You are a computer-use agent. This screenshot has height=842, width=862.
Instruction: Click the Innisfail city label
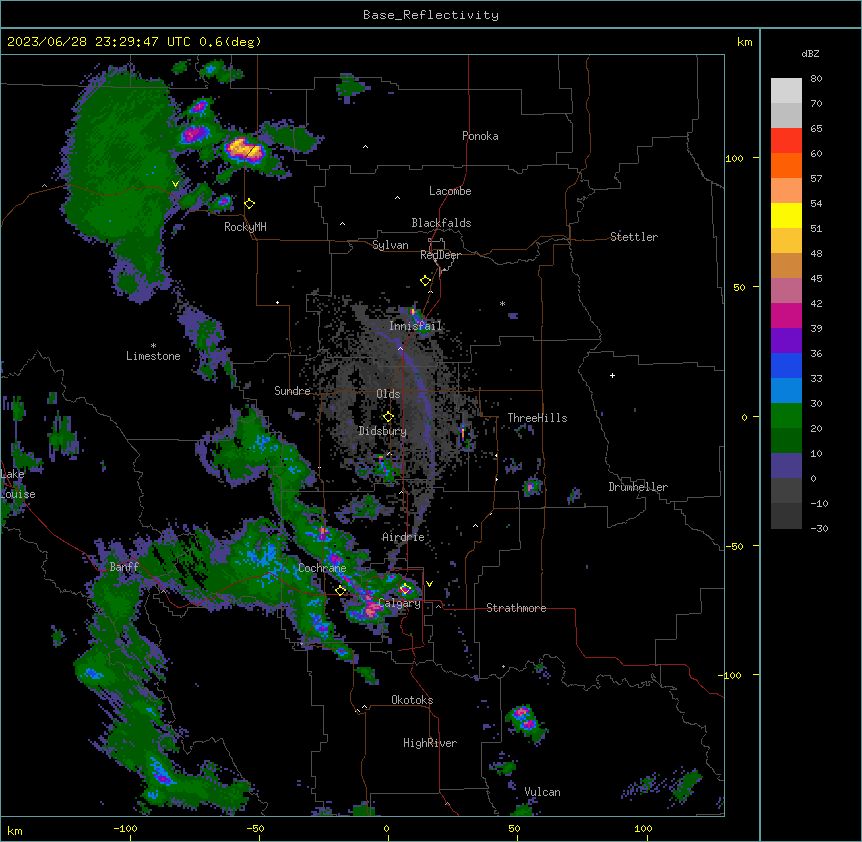[415, 326]
